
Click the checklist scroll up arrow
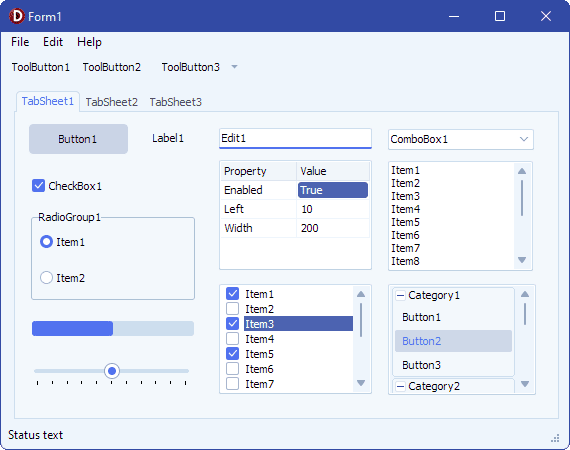[x=361, y=294]
